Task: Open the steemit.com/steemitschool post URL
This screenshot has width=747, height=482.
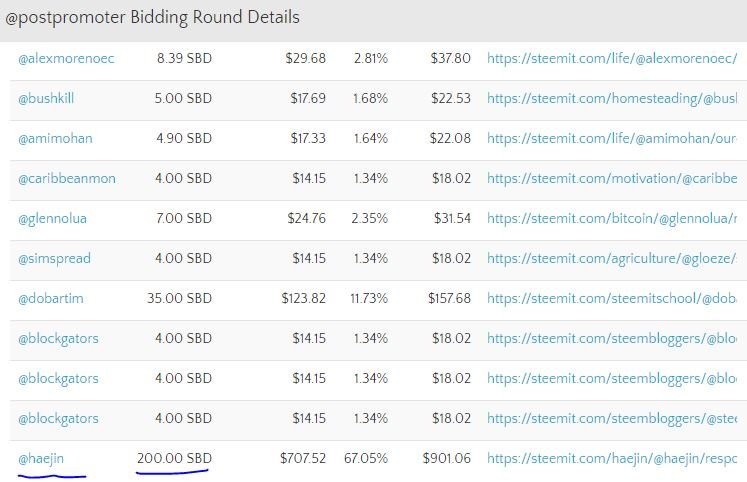Action: point(612,299)
